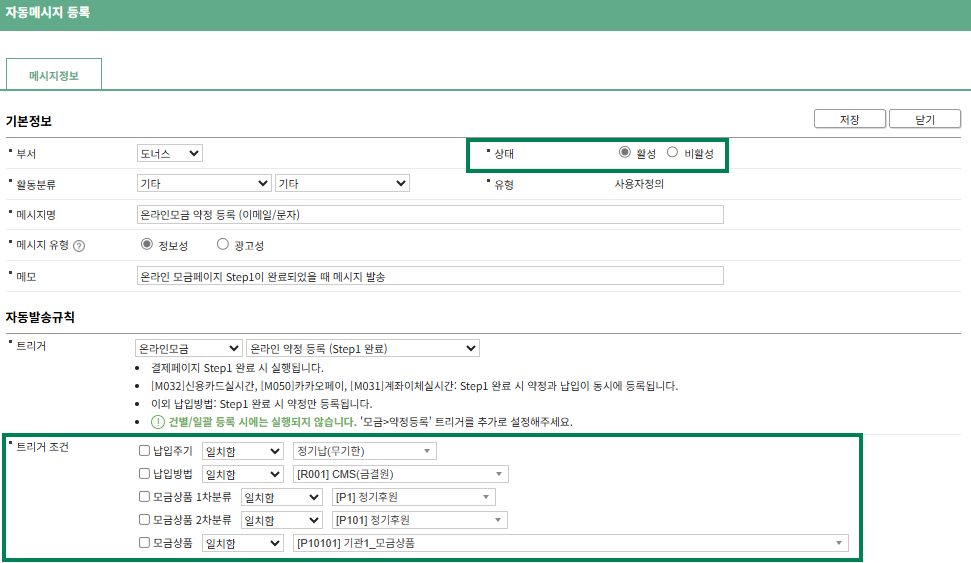Select the 활성 status radio button
The height and width of the screenshot is (563, 971).
pyautogui.click(x=625, y=152)
